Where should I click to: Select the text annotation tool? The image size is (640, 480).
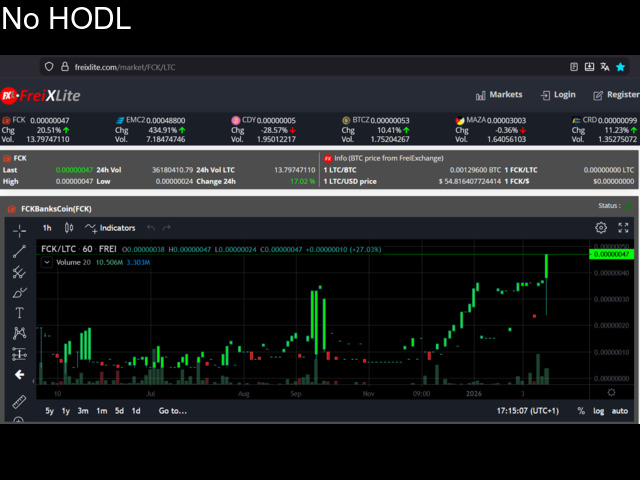point(19,313)
